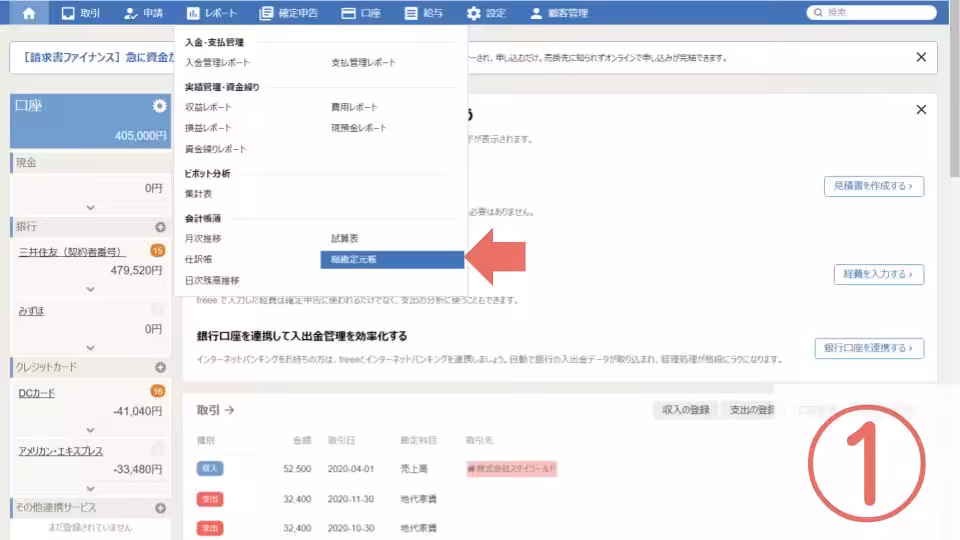Screen dimensions: 960x540
Task: Expand the chevron under 現金 balance
Action: 90,207
